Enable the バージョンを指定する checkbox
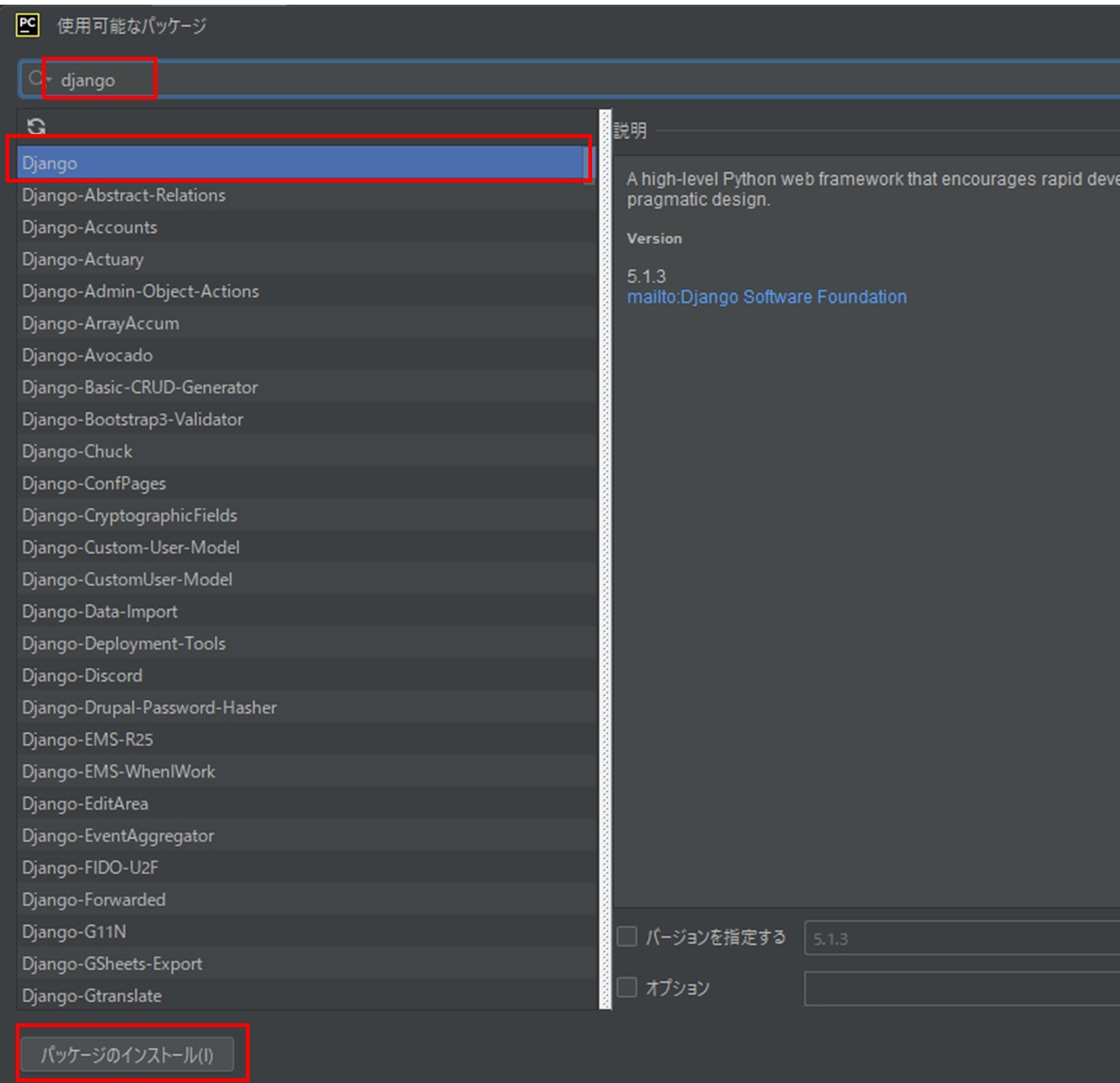 (x=627, y=937)
